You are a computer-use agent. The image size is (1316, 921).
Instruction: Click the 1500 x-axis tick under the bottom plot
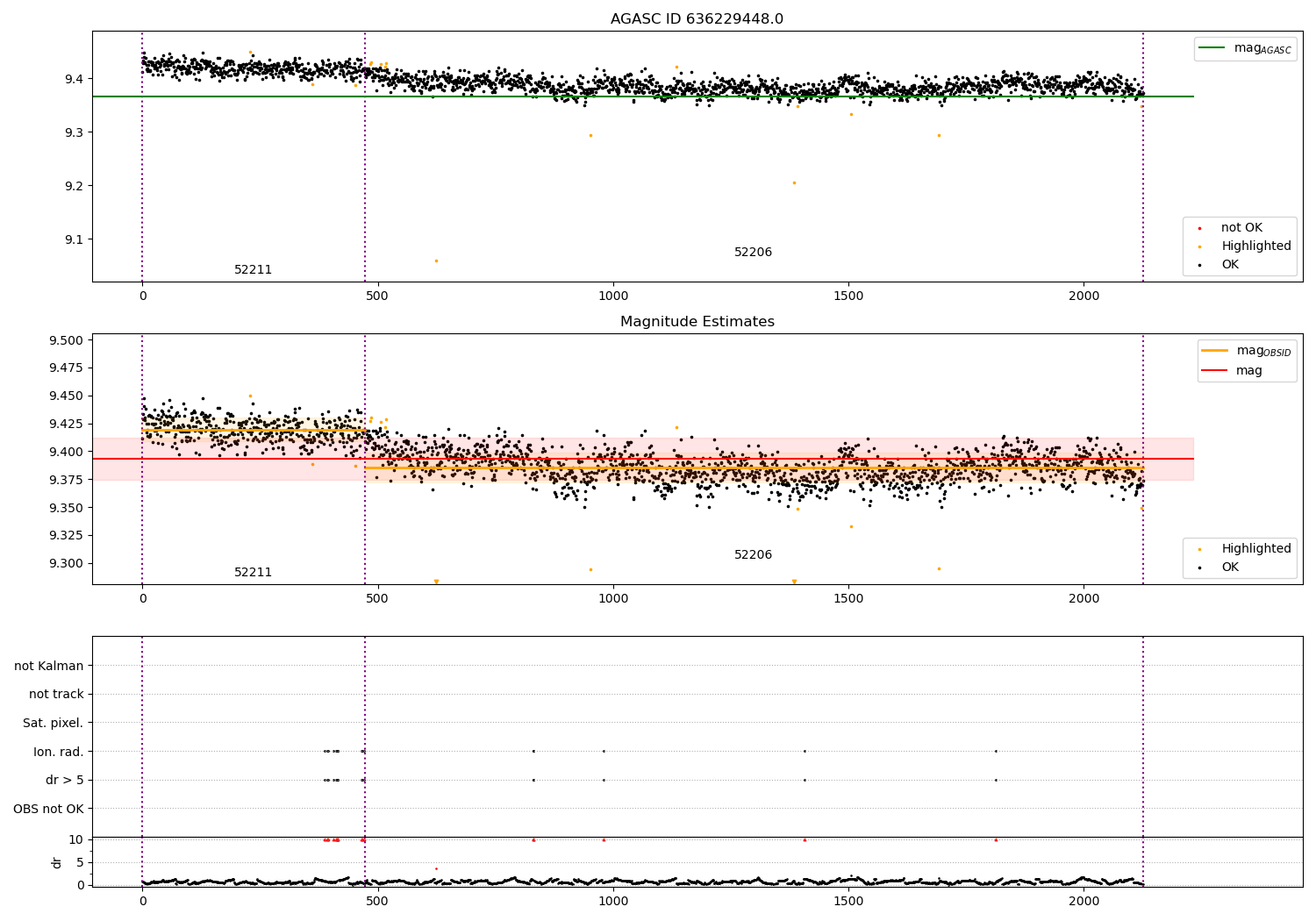pyautogui.click(x=848, y=901)
